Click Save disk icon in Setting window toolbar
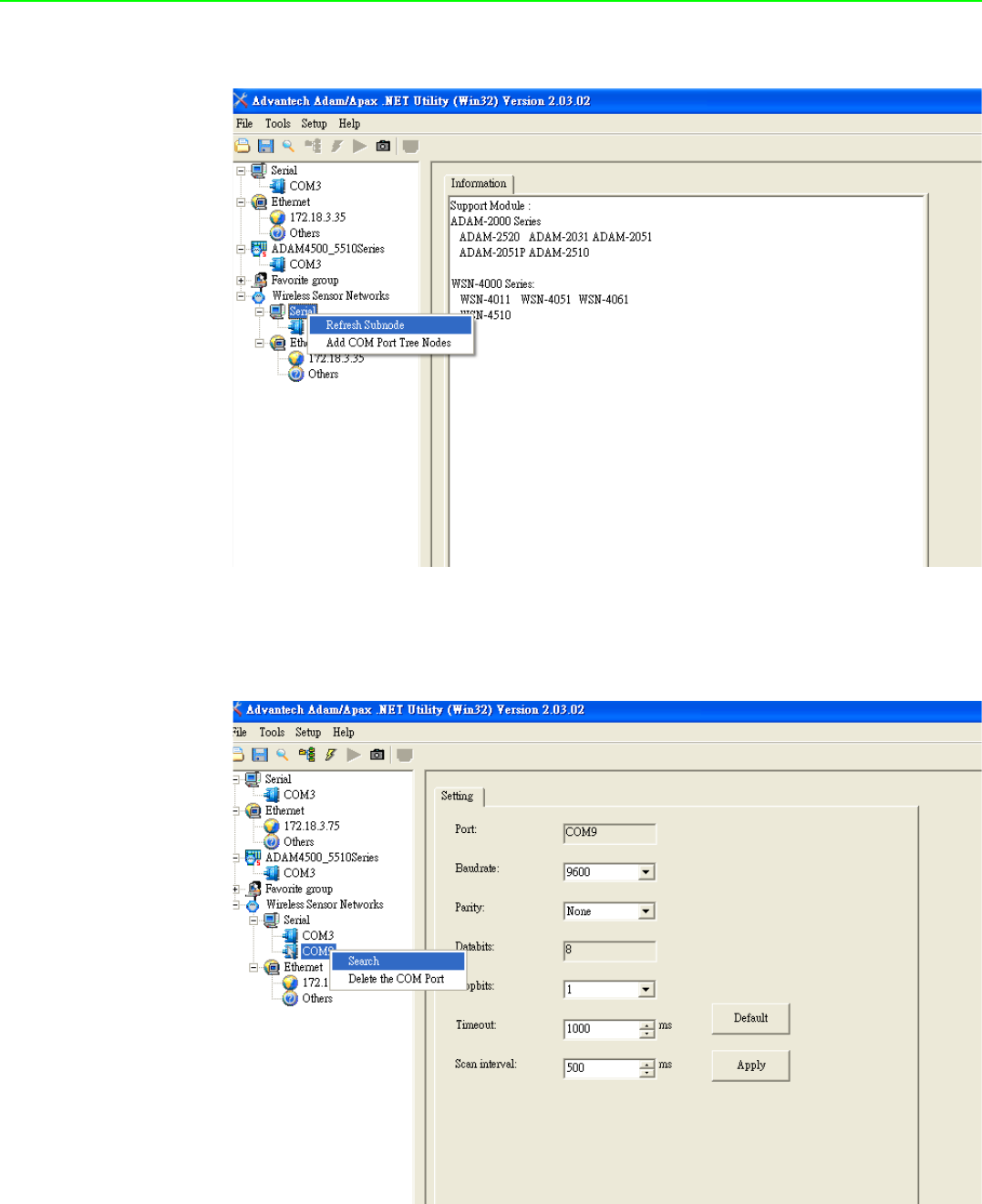982x1204 pixels. click(x=260, y=755)
